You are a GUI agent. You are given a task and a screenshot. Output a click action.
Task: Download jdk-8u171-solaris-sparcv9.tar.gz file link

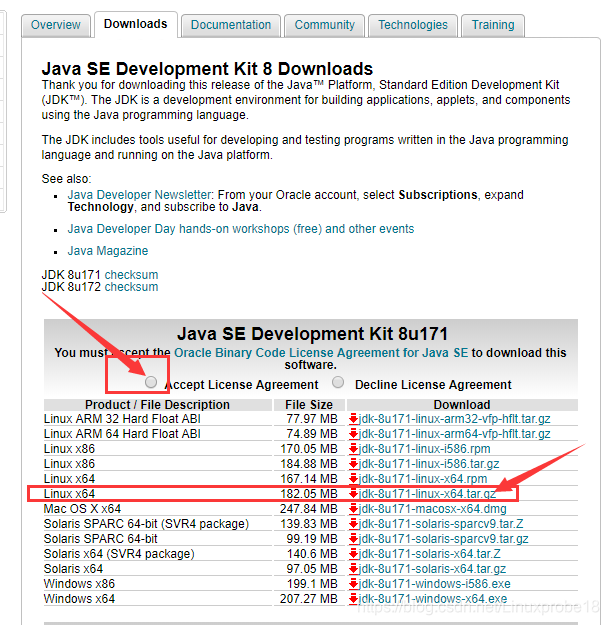[443, 539]
